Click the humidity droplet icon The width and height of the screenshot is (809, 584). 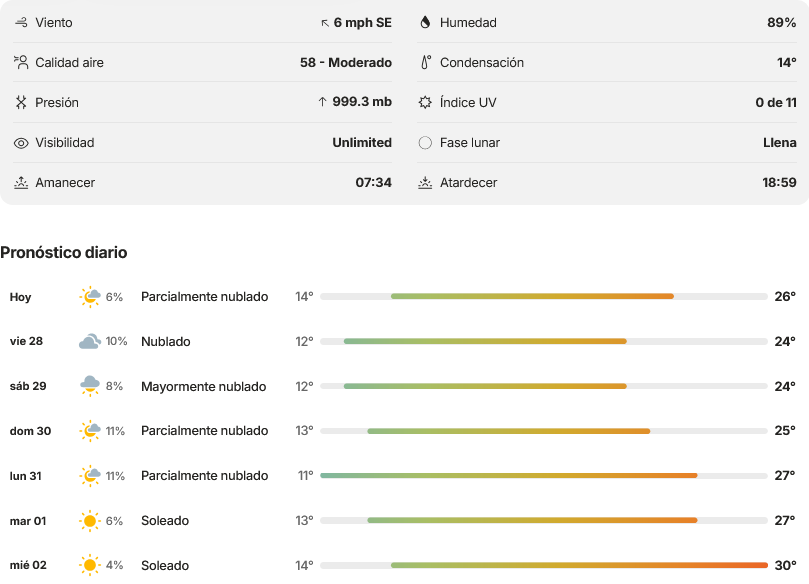tap(425, 22)
